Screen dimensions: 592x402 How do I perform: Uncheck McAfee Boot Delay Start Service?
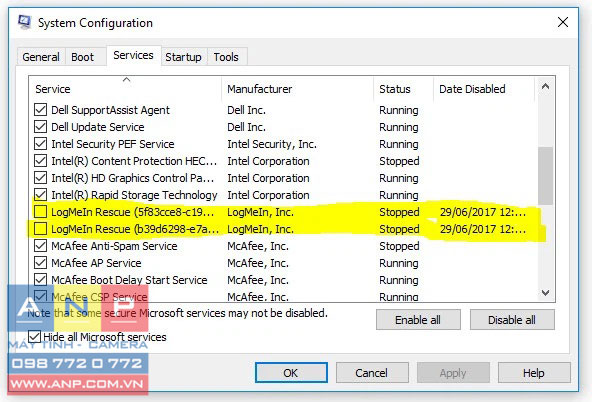click(40, 280)
